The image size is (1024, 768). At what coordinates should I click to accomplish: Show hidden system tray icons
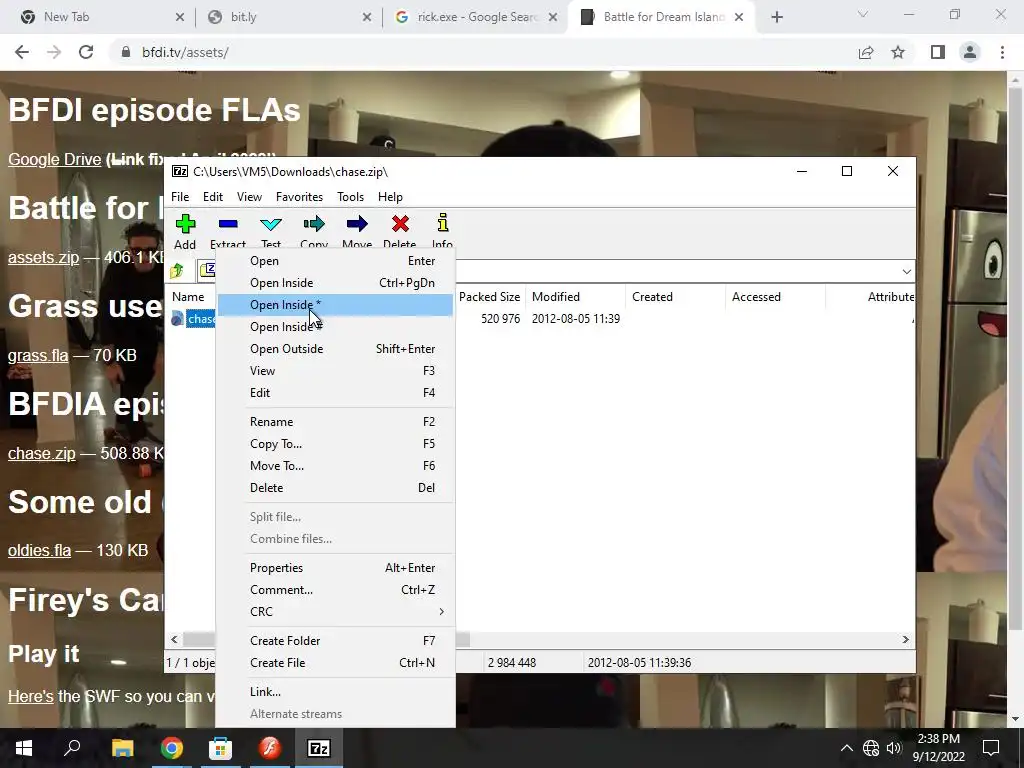click(x=846, y=748)
